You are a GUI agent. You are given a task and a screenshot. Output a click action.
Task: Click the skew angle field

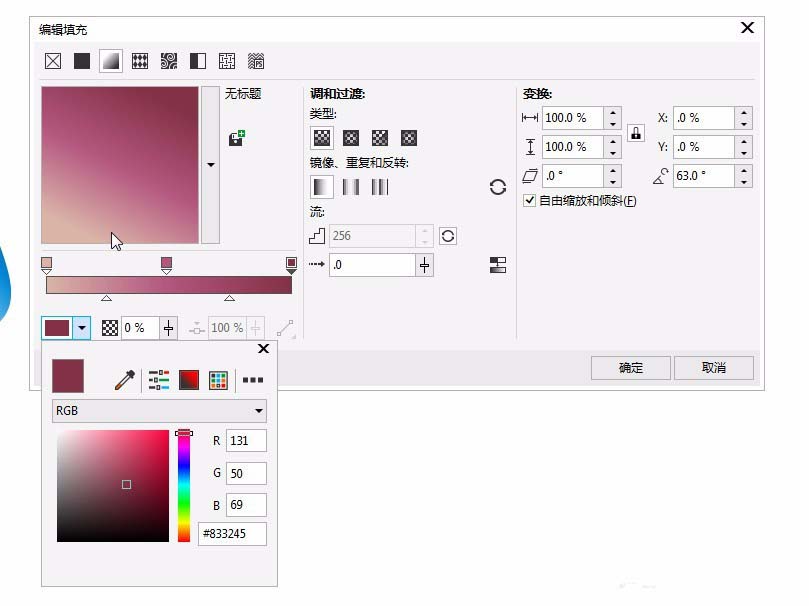coord(573,175)
